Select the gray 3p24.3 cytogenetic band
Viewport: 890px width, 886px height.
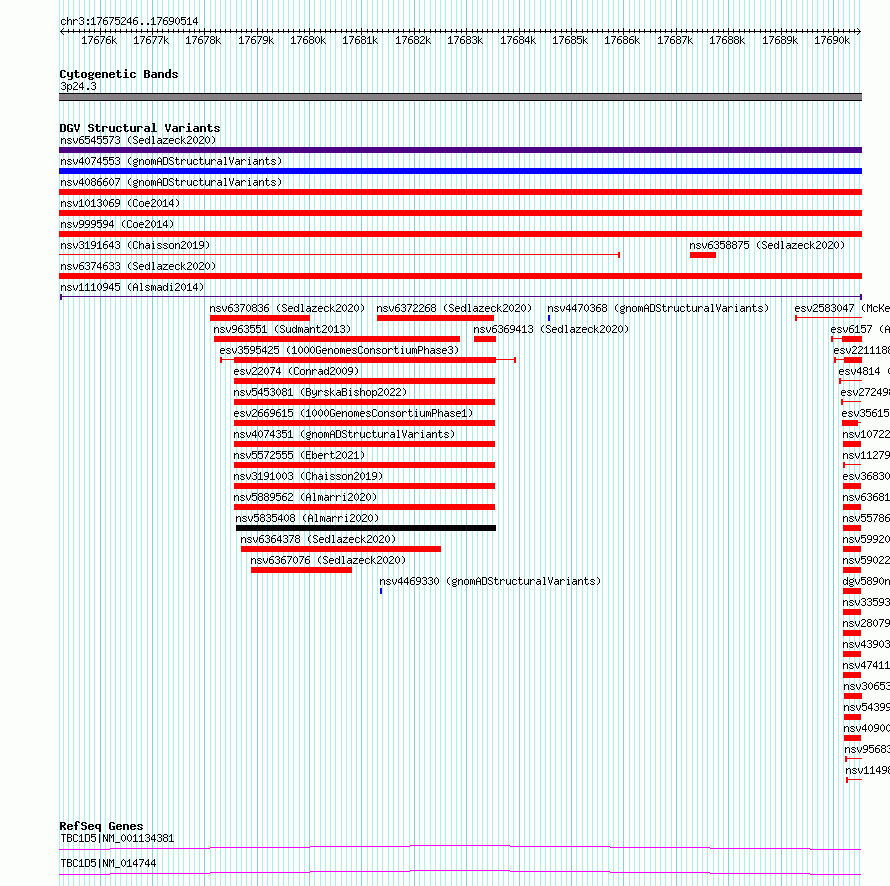pyautogui.click(x=460, y=98)
